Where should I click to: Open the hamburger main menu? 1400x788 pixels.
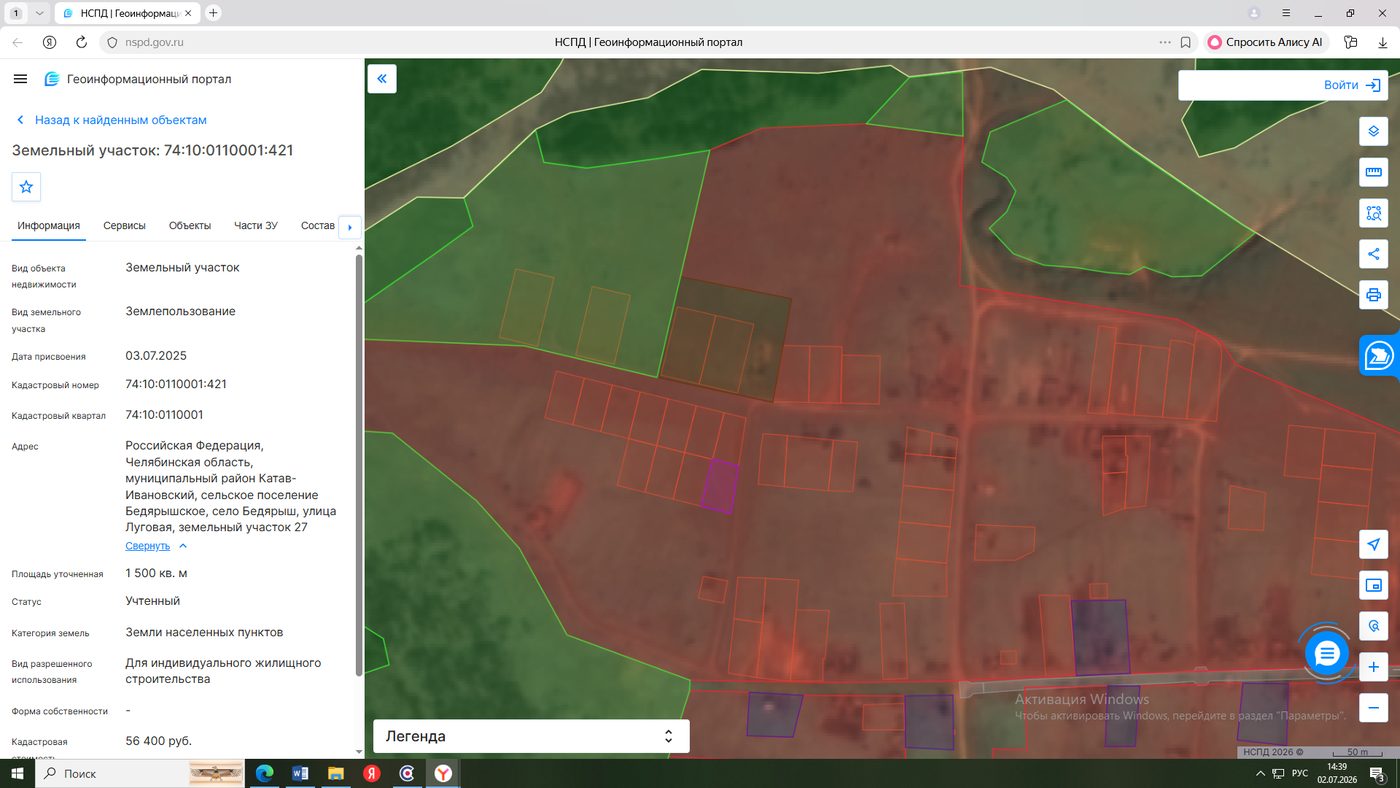click(20, 79)
